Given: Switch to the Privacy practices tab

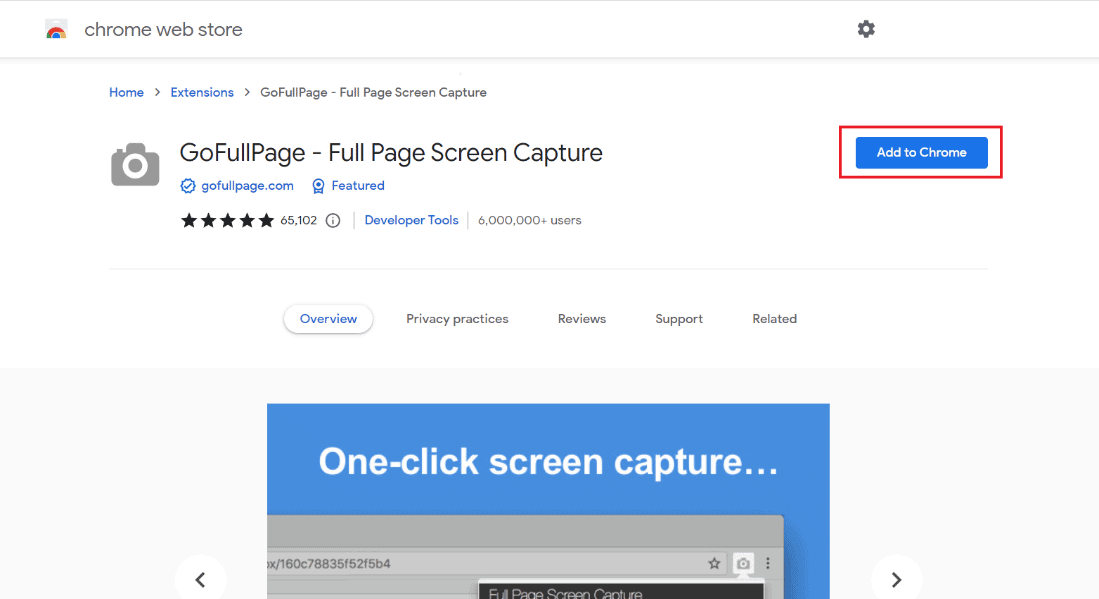Looking at the screenshot, I should (457, 319).
